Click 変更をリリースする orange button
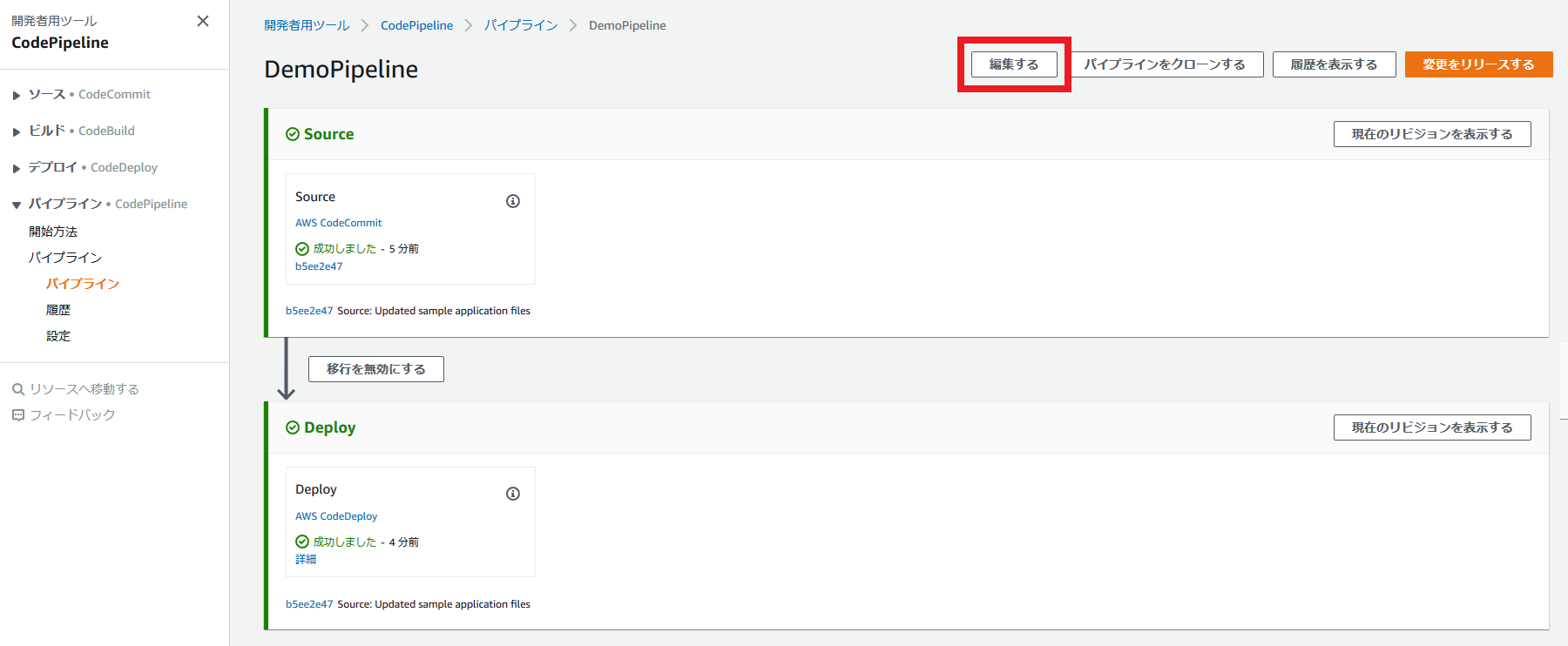1568x646 pixels. [x=1479, y=64]
